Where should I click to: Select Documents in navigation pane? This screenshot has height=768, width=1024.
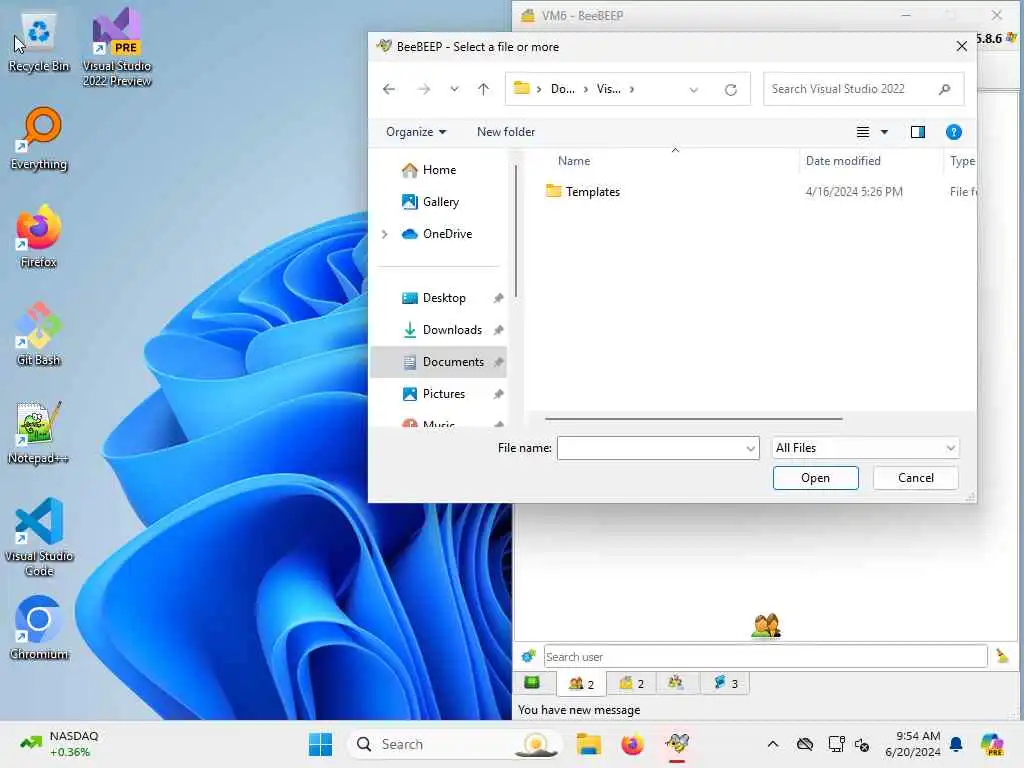coord(439,362)
